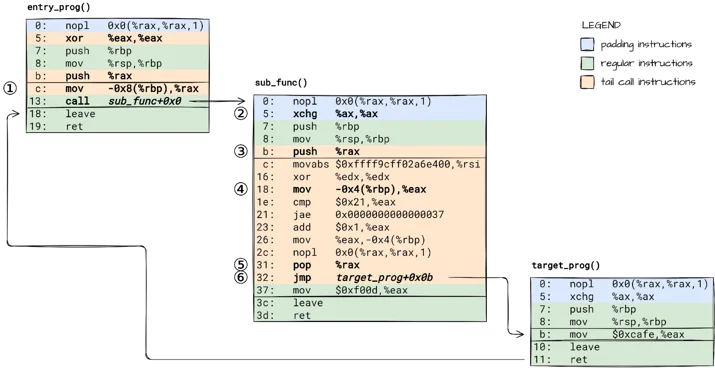The height and width of the screenshot is (368, 715).
Task: Click the orange tail call instructions legend swatch
Action: click(587, 82)
